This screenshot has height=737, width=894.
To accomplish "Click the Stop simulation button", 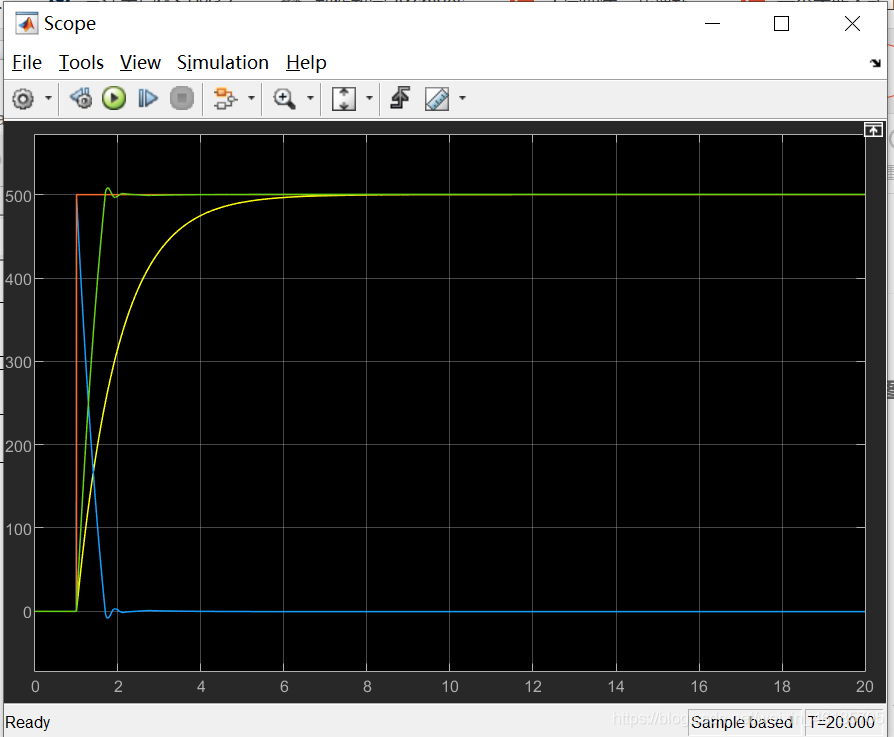I will click(x=182, y=99).
